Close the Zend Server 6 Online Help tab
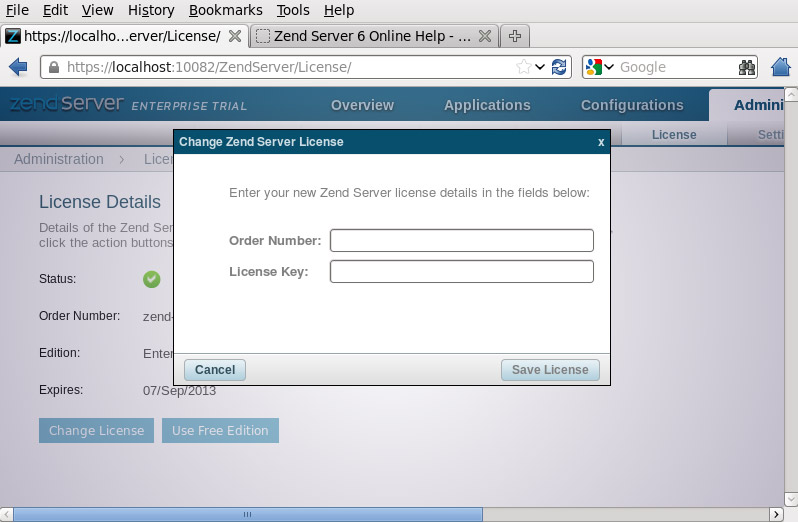The width and height of the screenshot is (798, 523). pyautogui.click(x=485, y=36)
